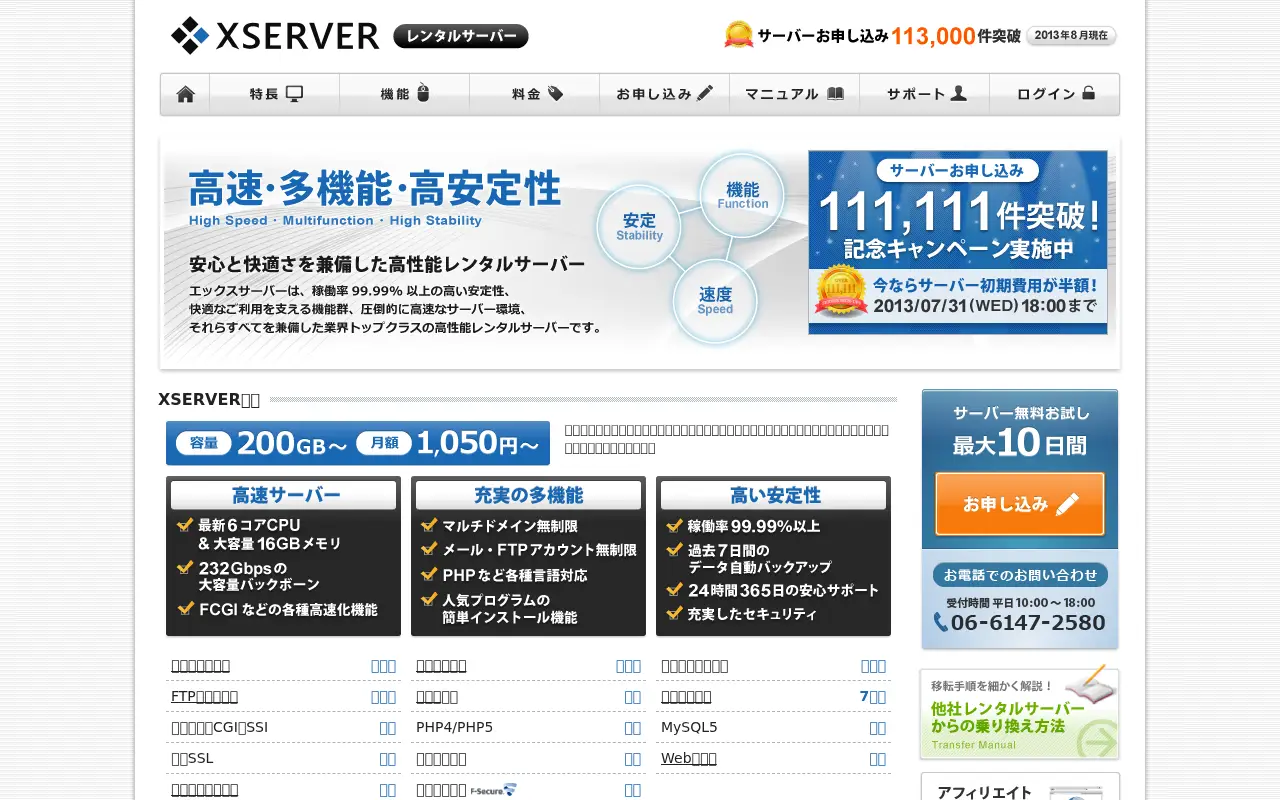The image size is (1280, 800).
Task: Click the gold medal icon at top
Action: pyautogui.click(x=738, y=35)
